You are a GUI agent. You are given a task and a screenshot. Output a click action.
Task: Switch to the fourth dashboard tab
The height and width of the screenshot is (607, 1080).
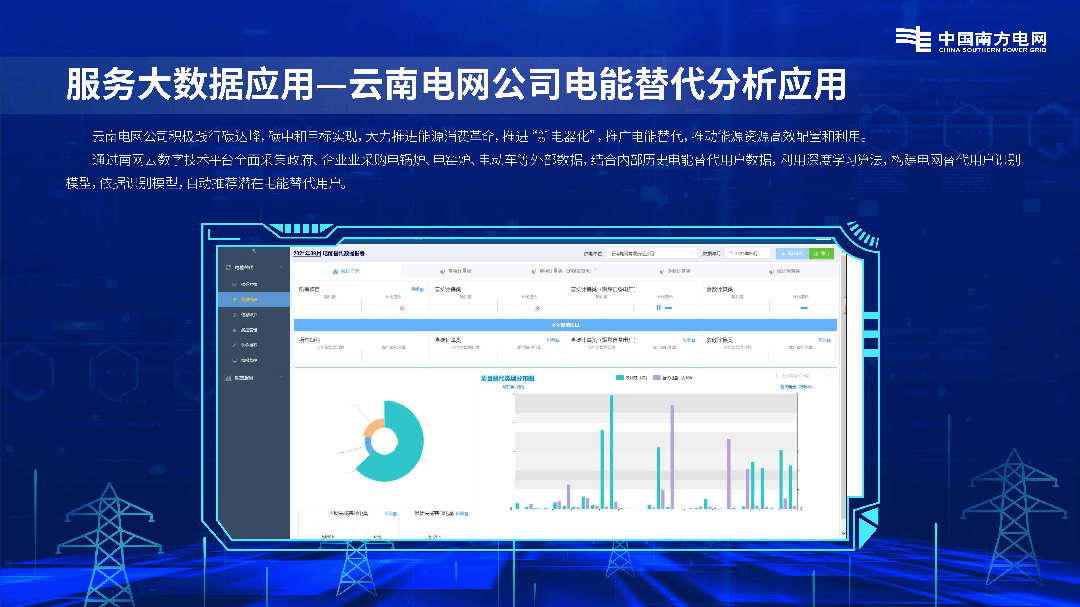(x=675, y=271)
